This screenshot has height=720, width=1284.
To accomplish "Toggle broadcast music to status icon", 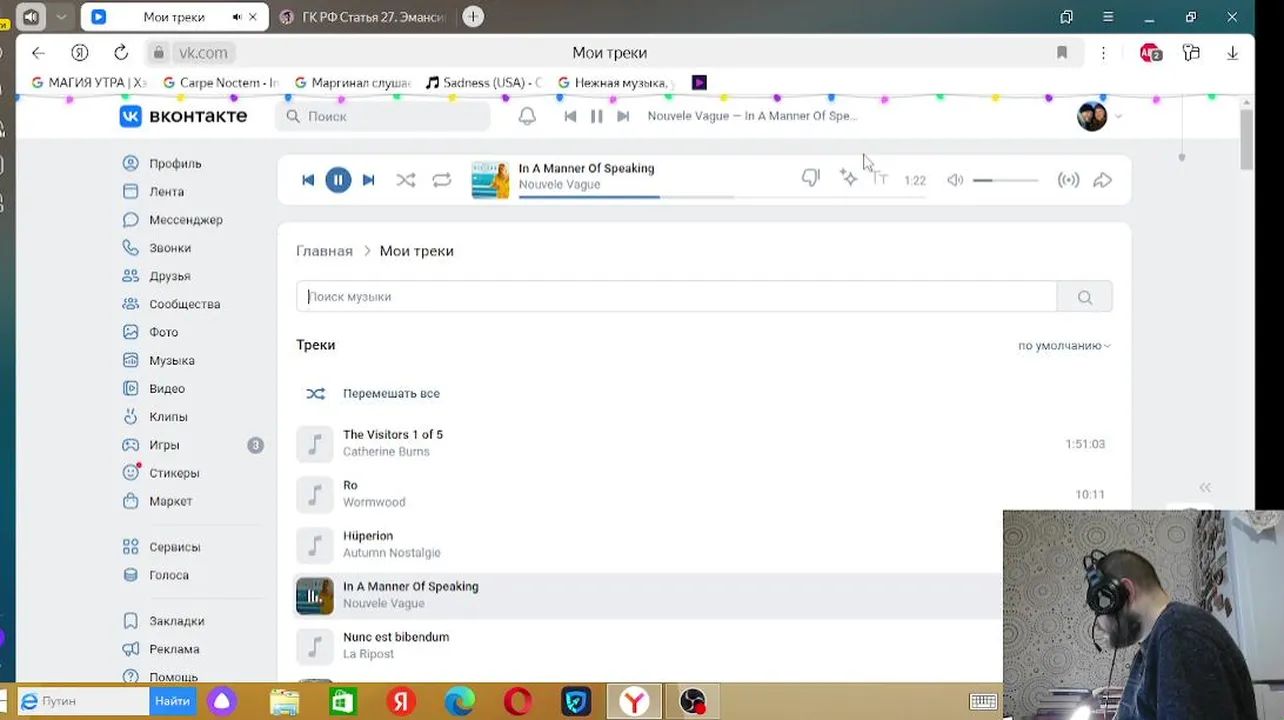I will tap(1068, 180).
